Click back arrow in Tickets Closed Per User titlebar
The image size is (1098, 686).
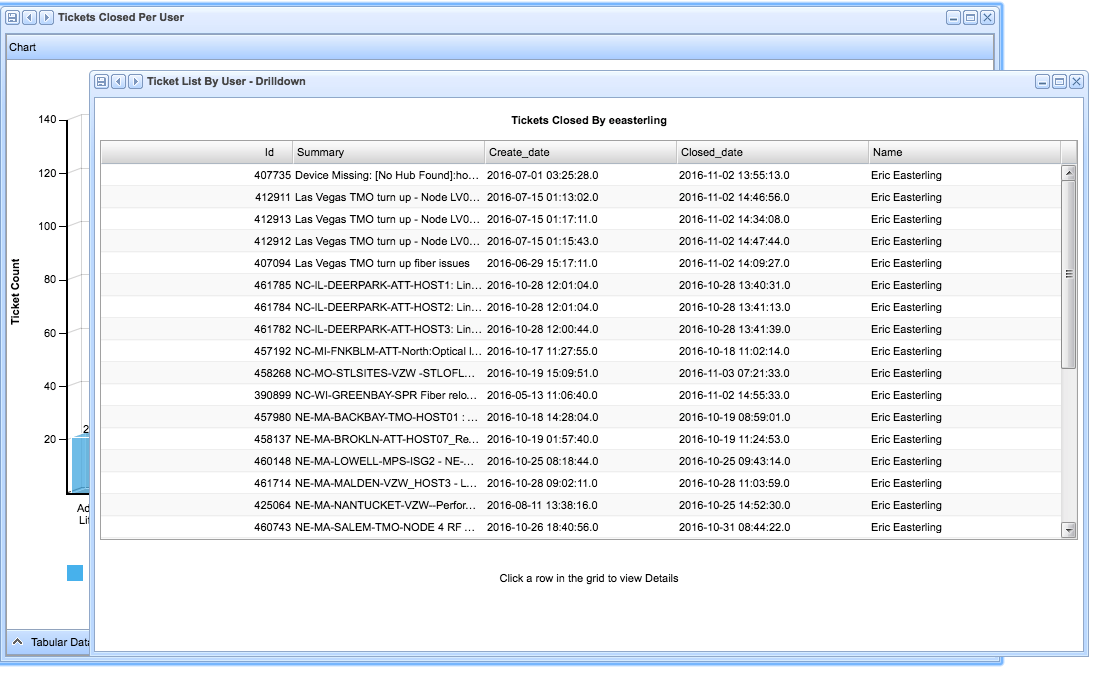point(29,18)
